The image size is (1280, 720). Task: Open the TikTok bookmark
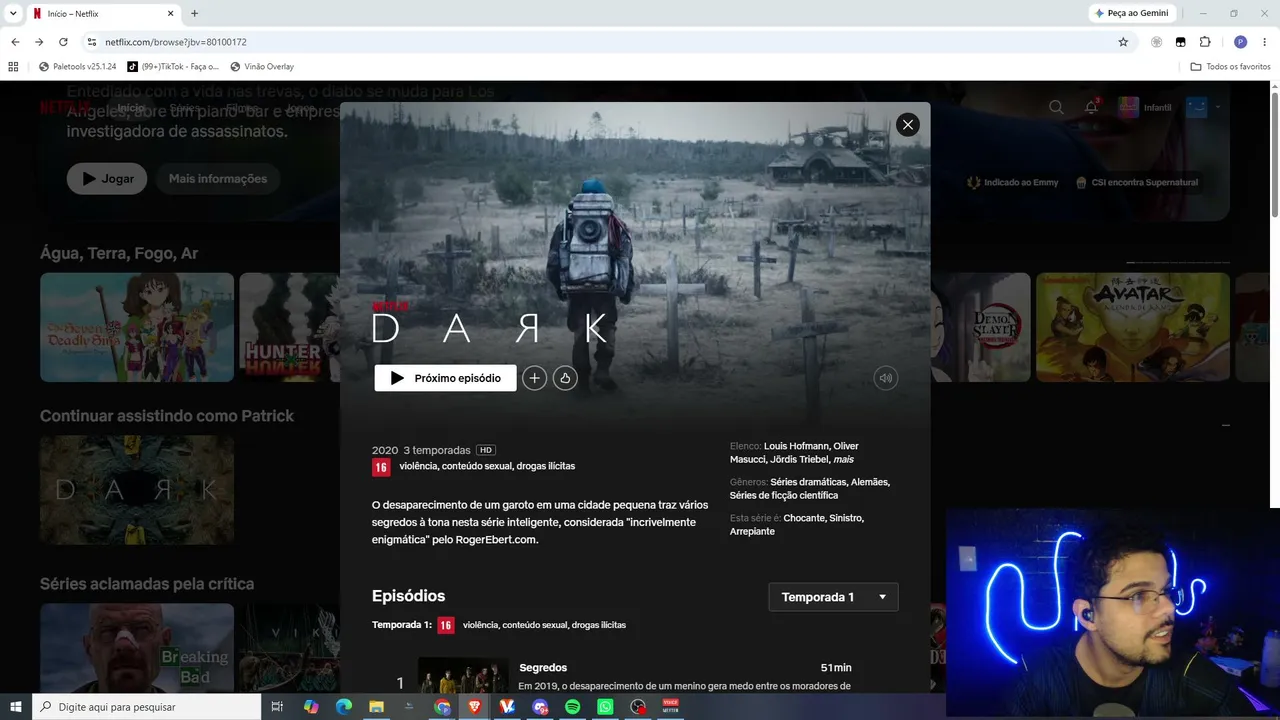172,67
